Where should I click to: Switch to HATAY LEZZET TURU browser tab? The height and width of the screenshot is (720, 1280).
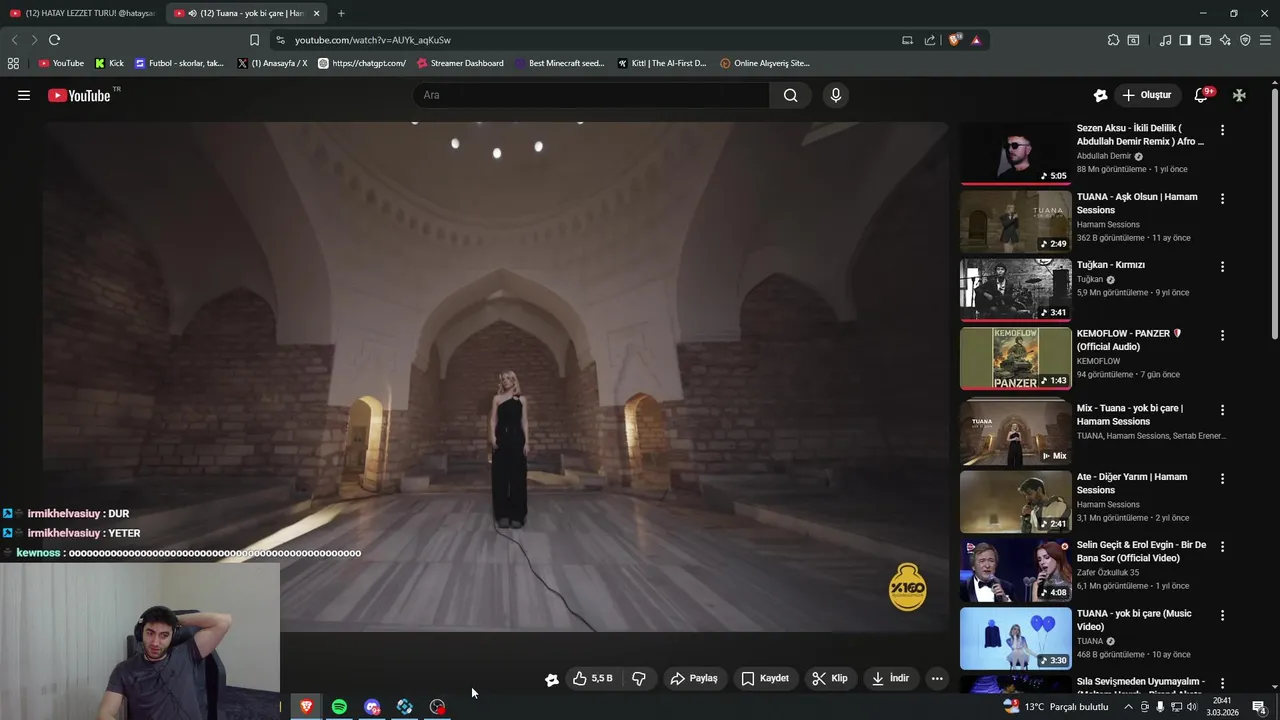[82, 13]
